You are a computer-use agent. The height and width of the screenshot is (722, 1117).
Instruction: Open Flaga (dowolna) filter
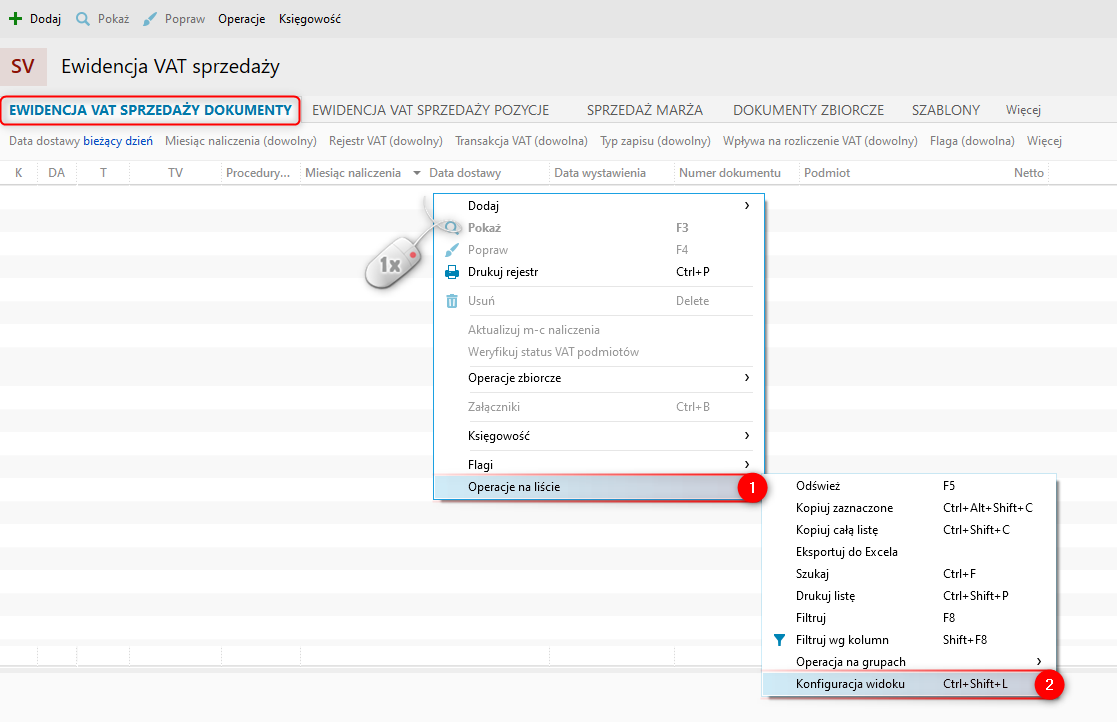click(972, 141)
